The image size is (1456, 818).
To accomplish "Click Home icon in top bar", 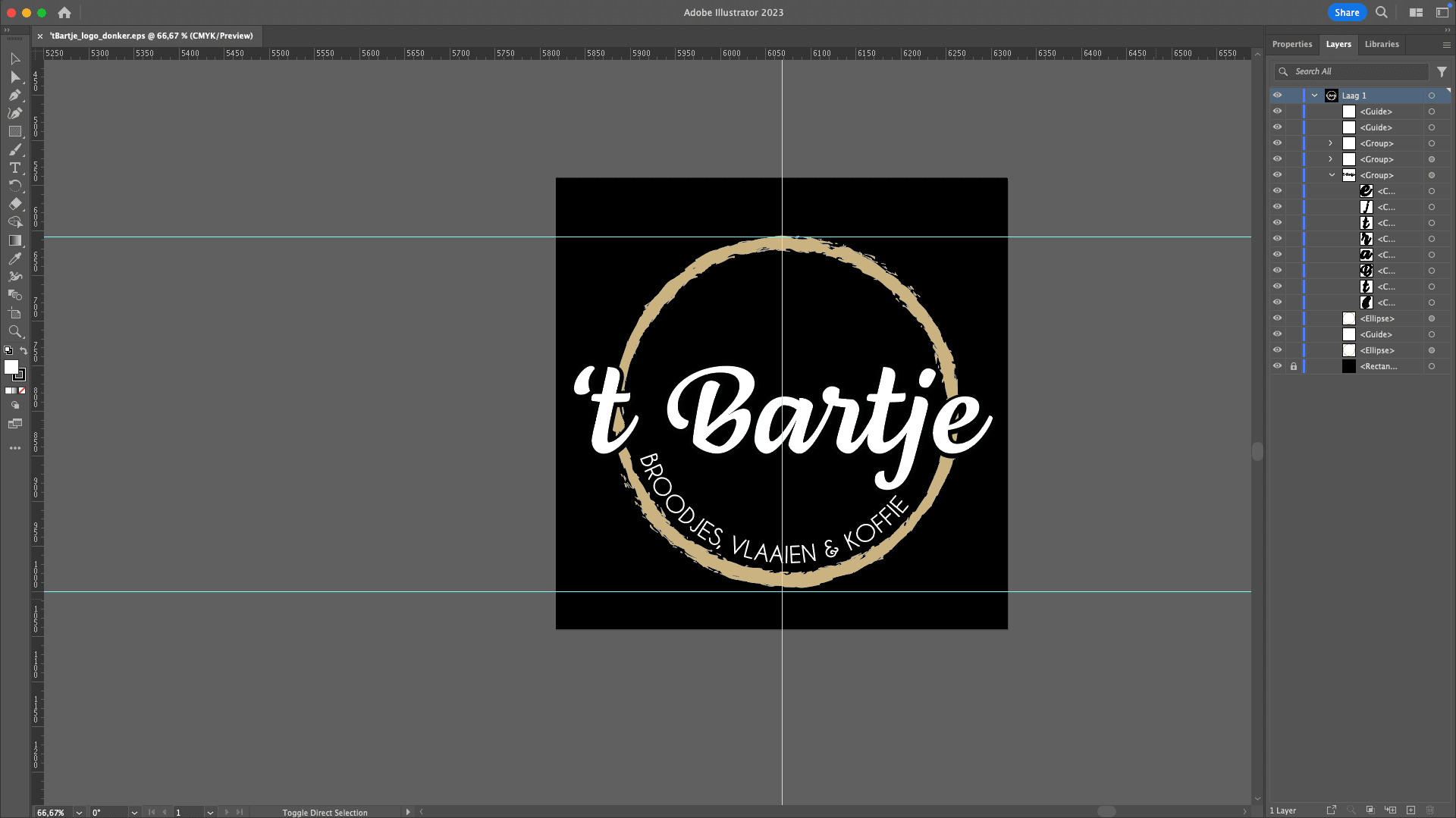I will [64, 13].
